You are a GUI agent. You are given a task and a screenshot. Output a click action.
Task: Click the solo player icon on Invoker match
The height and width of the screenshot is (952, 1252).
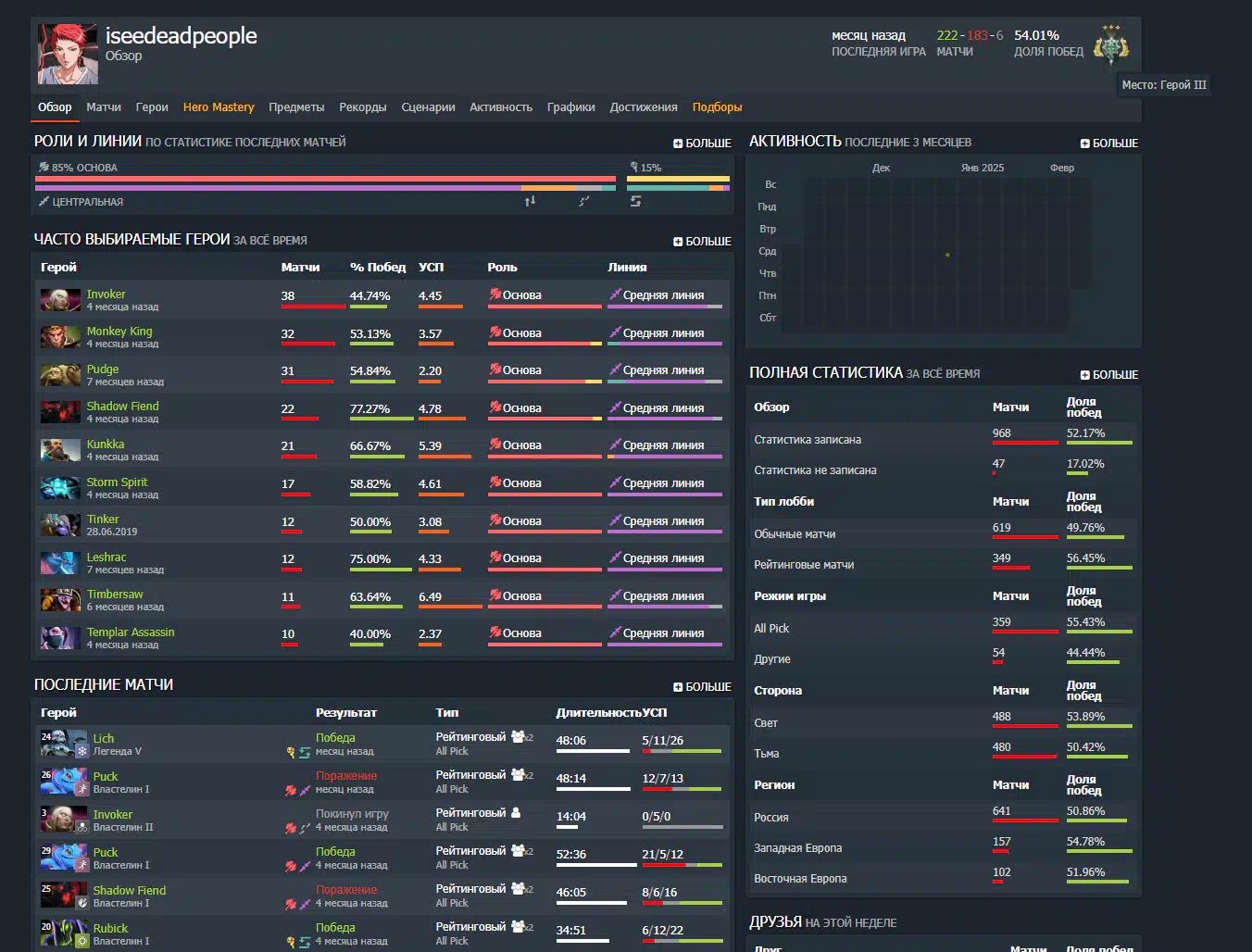516,813
